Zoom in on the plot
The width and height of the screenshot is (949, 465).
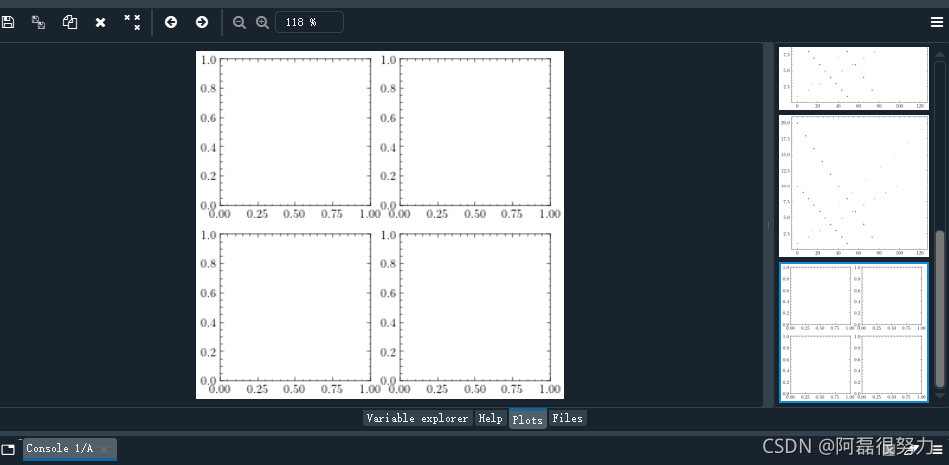pyautogui.click(x=262, y=22)
